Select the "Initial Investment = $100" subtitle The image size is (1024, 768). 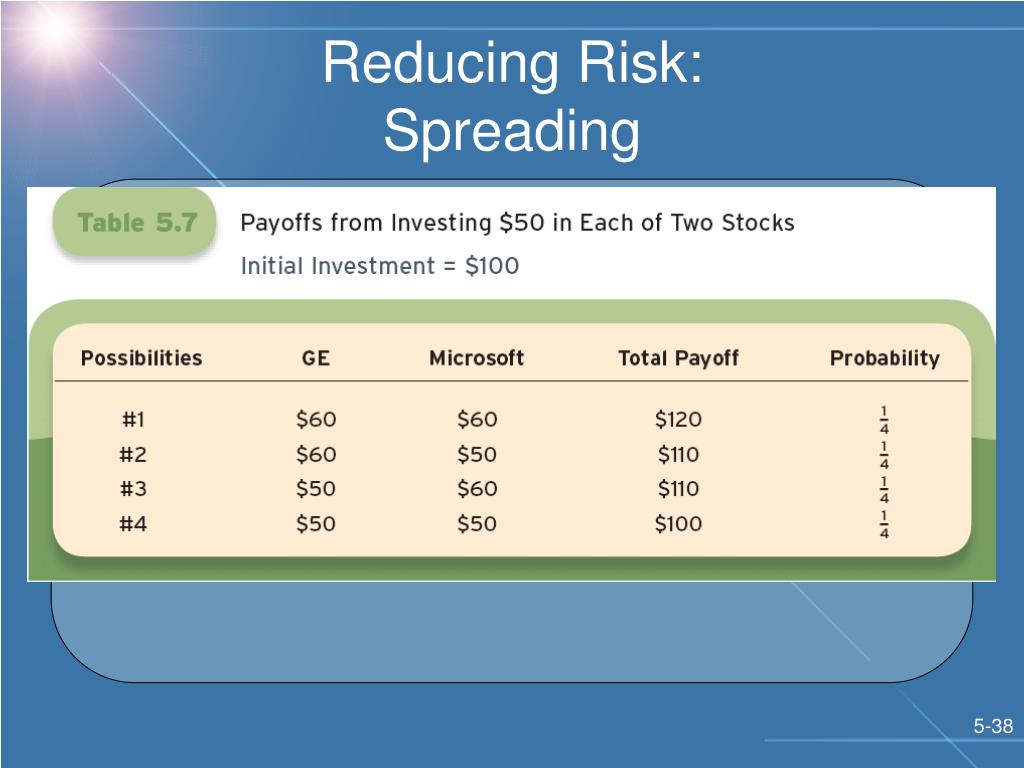(x=379, y=266)
